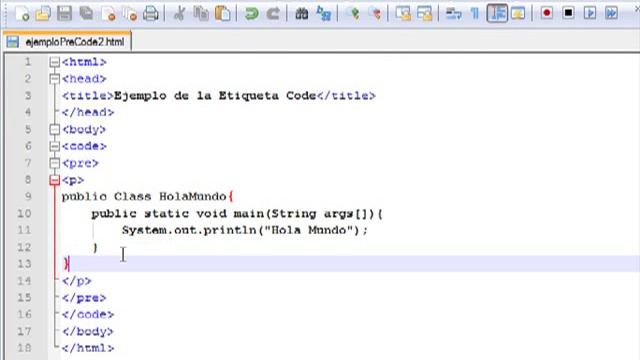The height and width of the screenshot is (360, 640).
Task: Click the </pre> closing tag
Action: (x=84, y=298)
